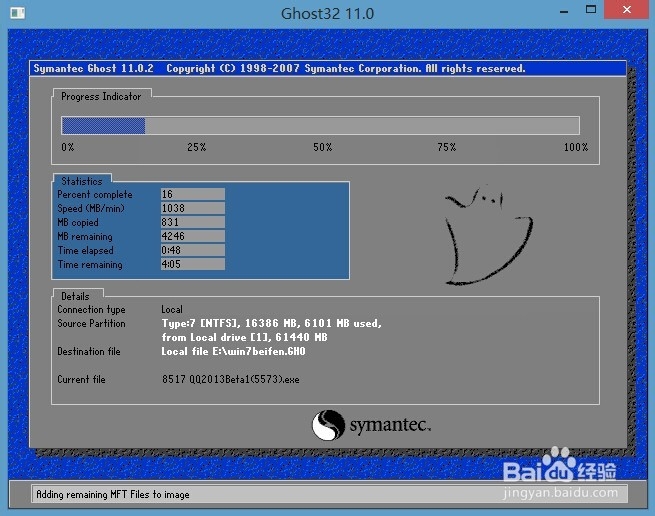Click the 75% progress scale label
The height and width of the screenshot is (516, 655).
(x=447, y=147)
